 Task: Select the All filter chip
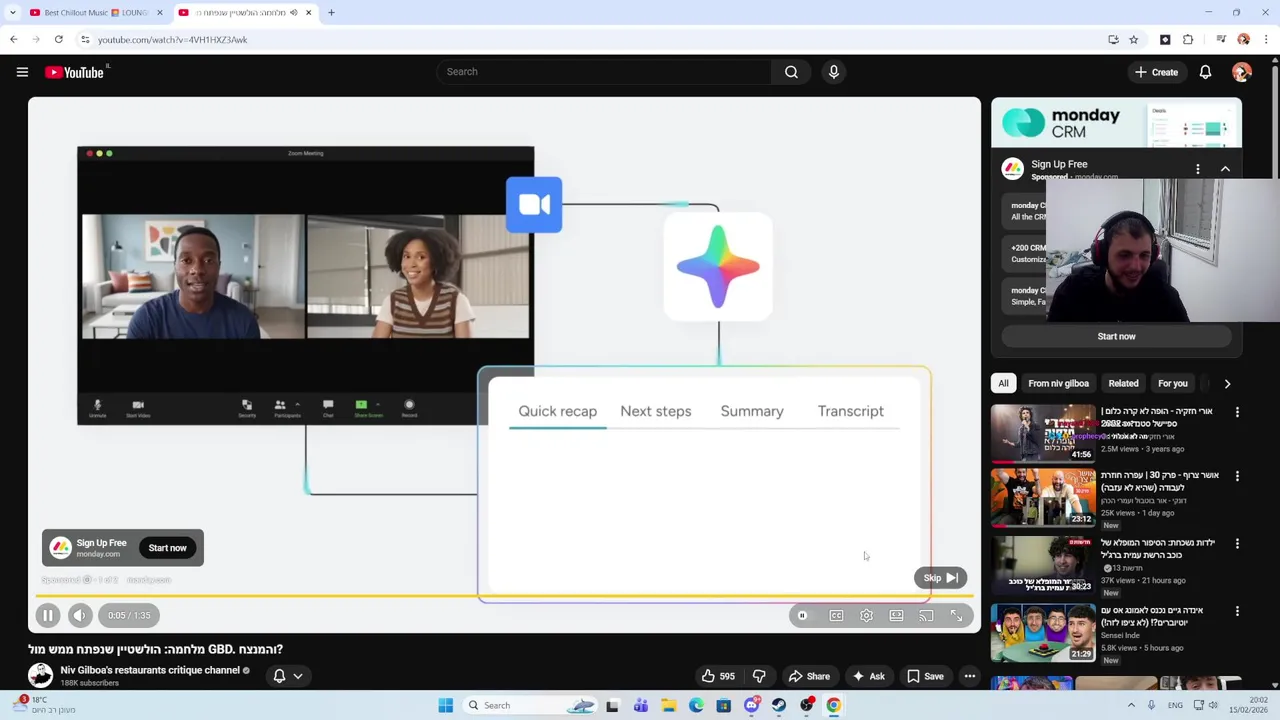1003,383
